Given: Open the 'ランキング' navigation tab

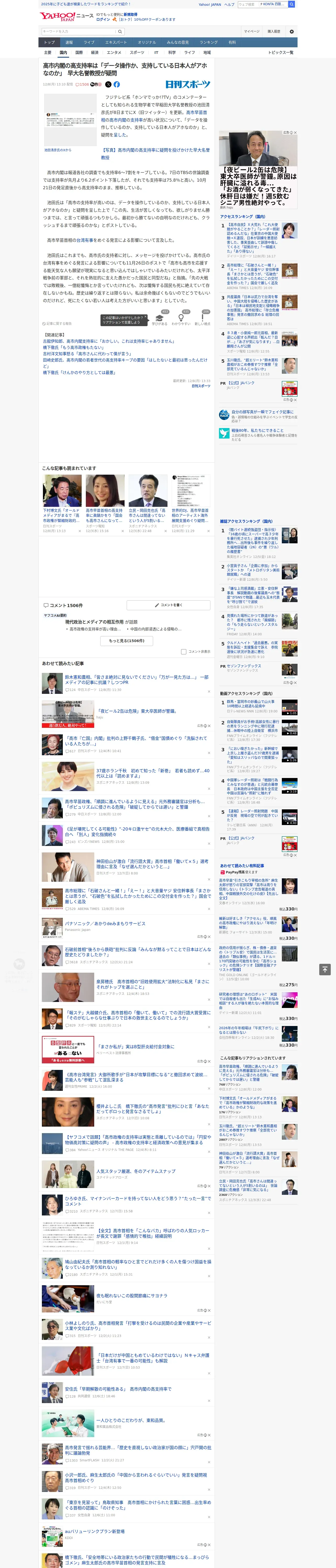Looking at the screenshot, I should pyautogui.click(x=209, y=43).
